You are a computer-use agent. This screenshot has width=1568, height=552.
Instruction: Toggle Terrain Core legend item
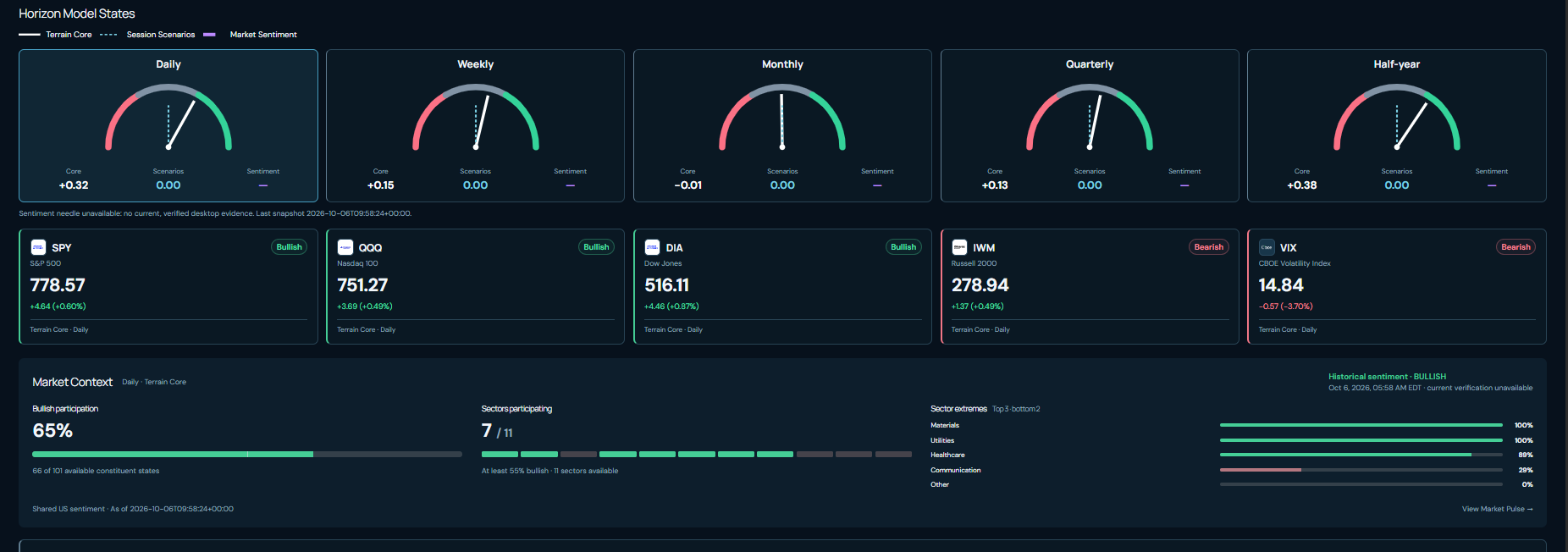[55, 35]
